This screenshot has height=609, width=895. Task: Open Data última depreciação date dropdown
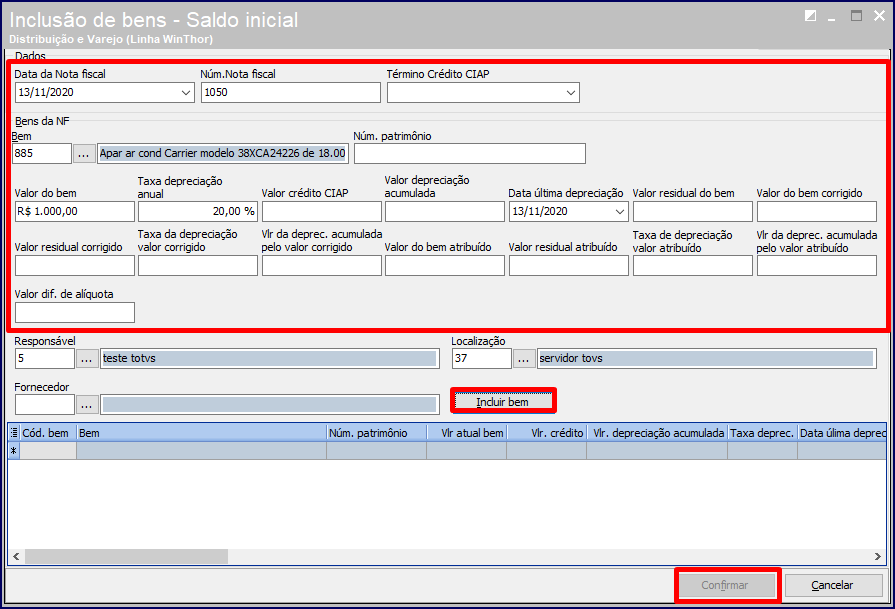click(620, 212)
